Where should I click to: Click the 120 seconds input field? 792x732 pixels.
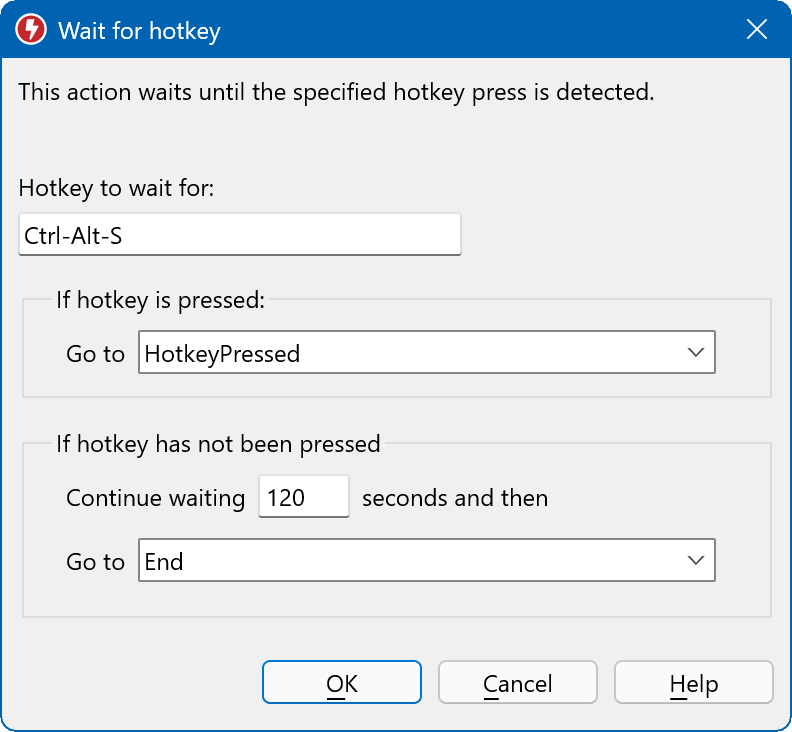click(303, 497)
